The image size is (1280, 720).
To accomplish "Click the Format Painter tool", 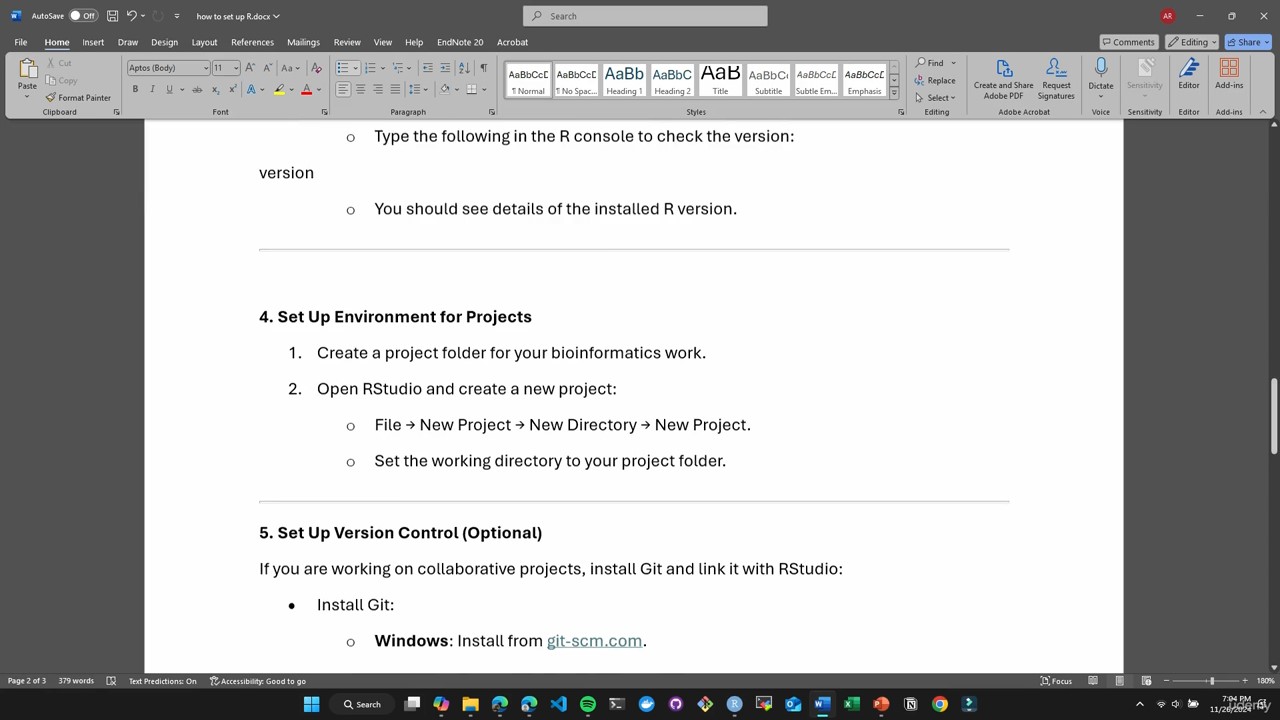I will coord(78,98).
